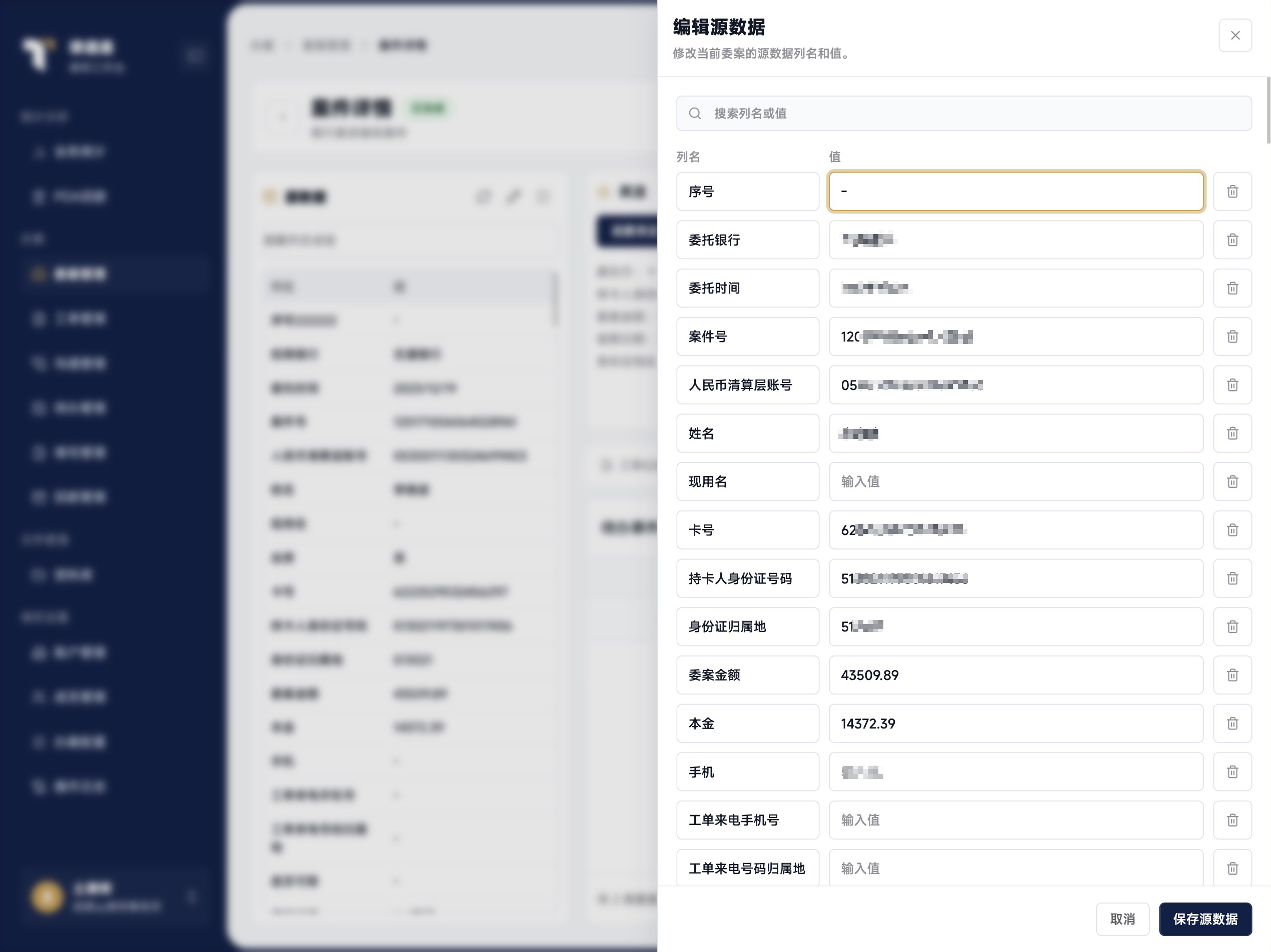Edit the 本金 value 14372.39
The image size is (1271, 952).
point(1016,723)
